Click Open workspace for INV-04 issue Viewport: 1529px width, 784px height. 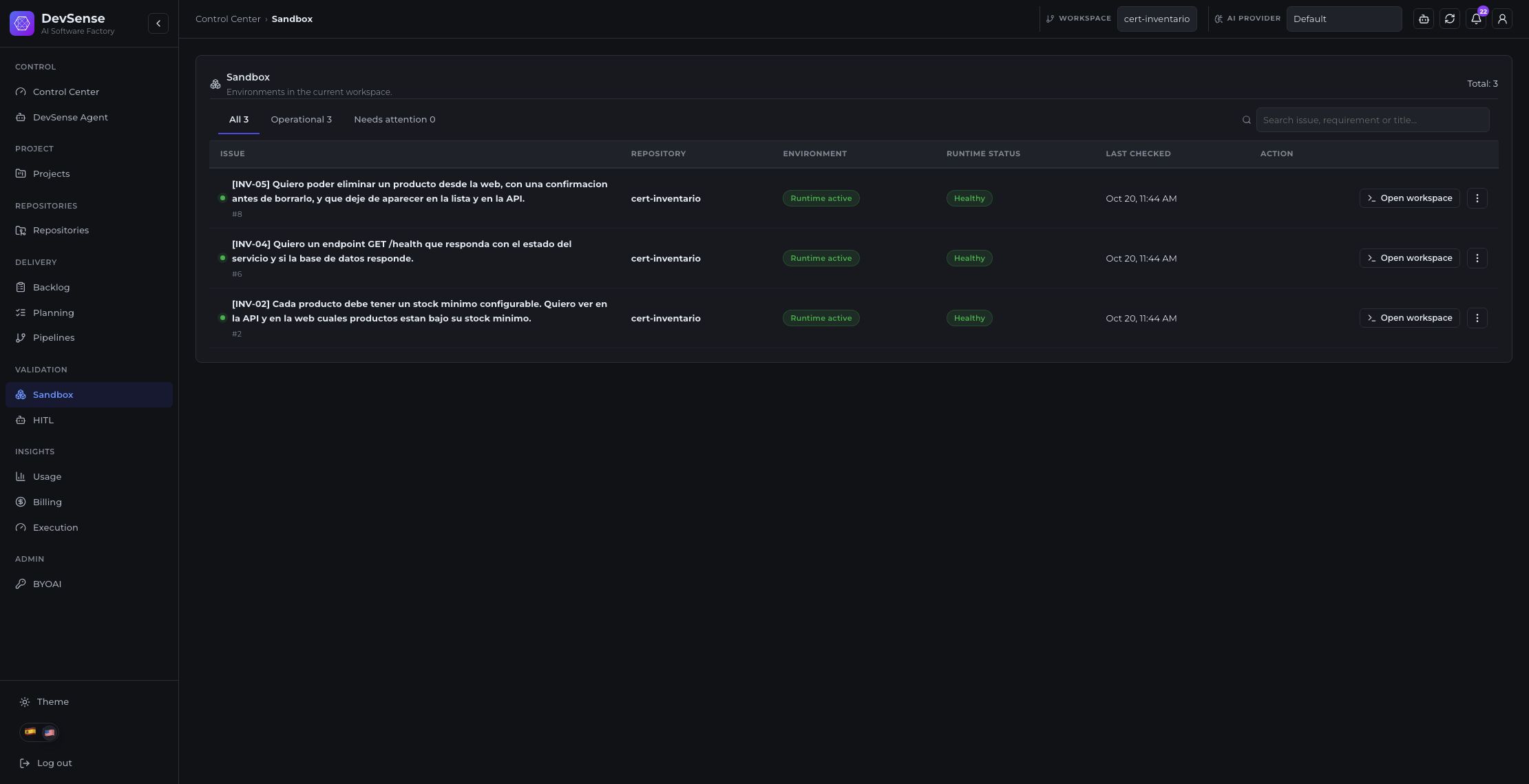pyautogui.click(x=1409, y=258)
